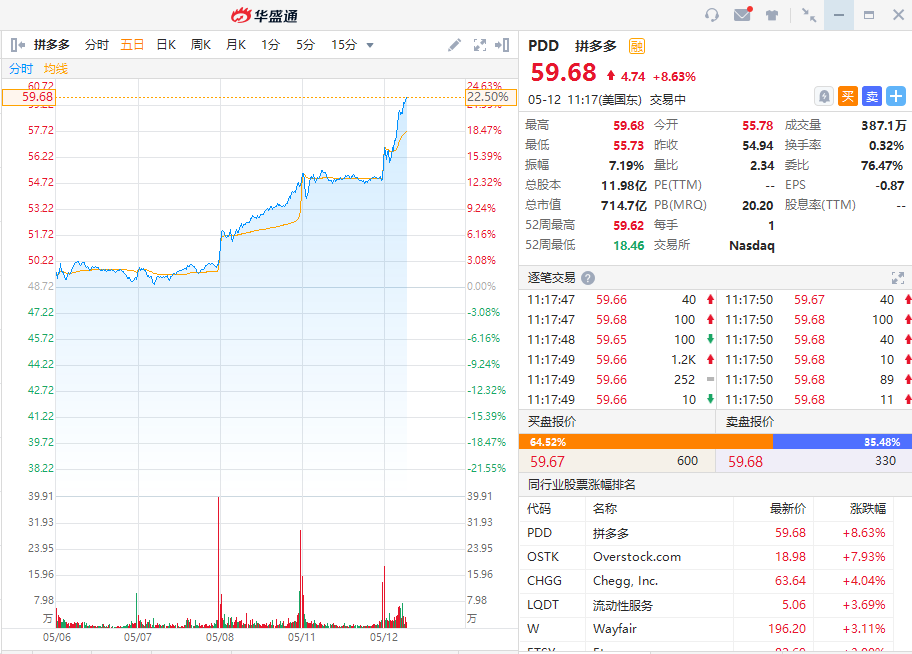Sort by 代码 column

(x=539, y=509)
